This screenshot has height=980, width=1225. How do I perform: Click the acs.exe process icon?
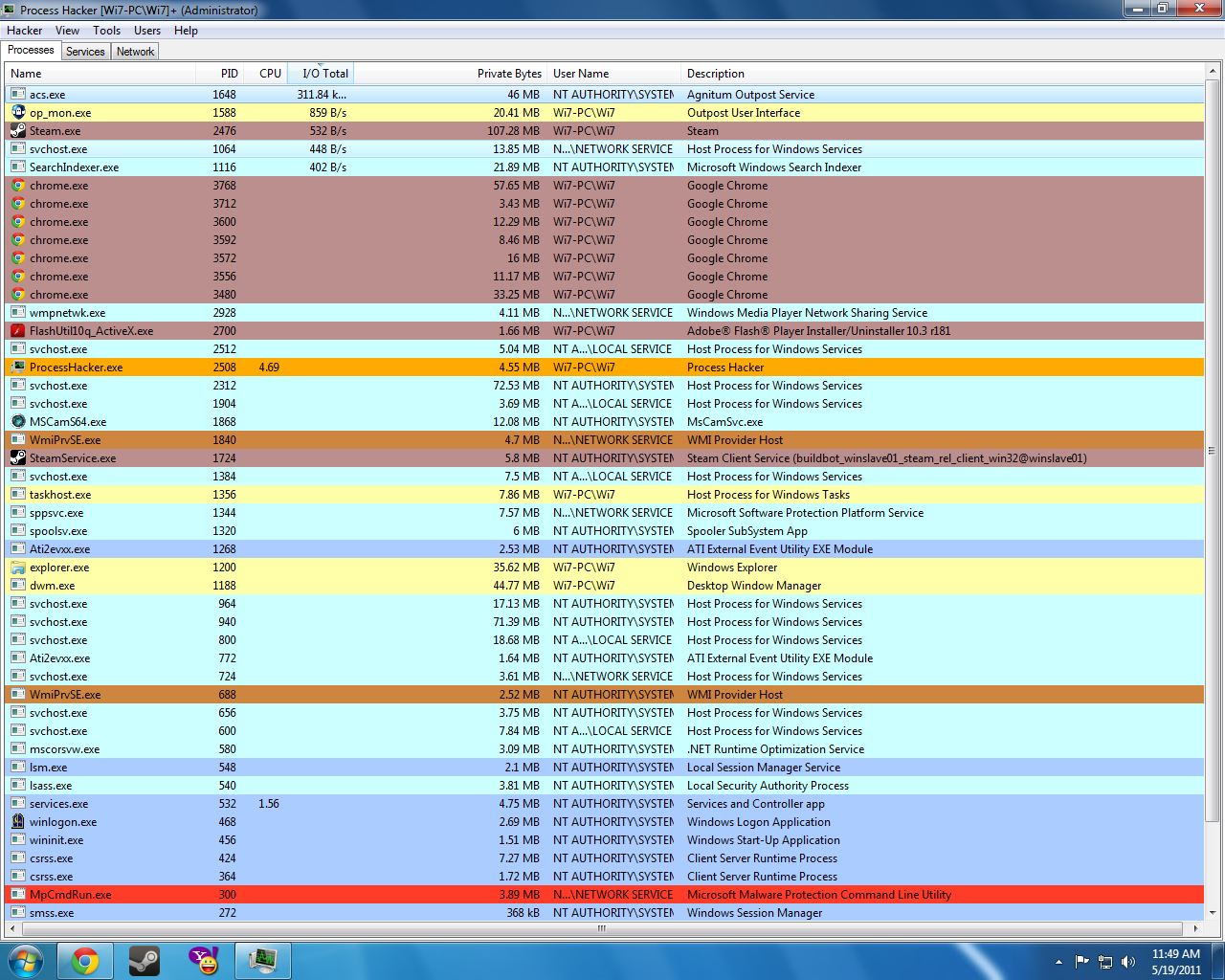pyautogui.click(x=18, y=94)
